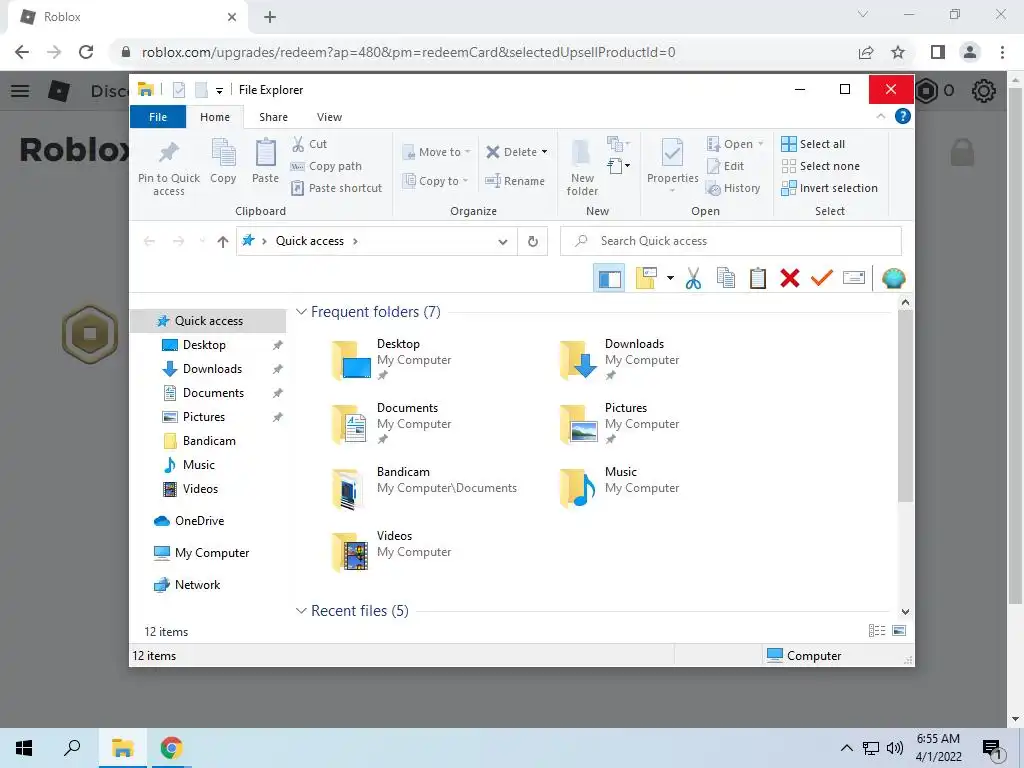Screen dimensions: 1024x768
Task: Open quick access toolbar customize arrow
Action: (219, 91)
